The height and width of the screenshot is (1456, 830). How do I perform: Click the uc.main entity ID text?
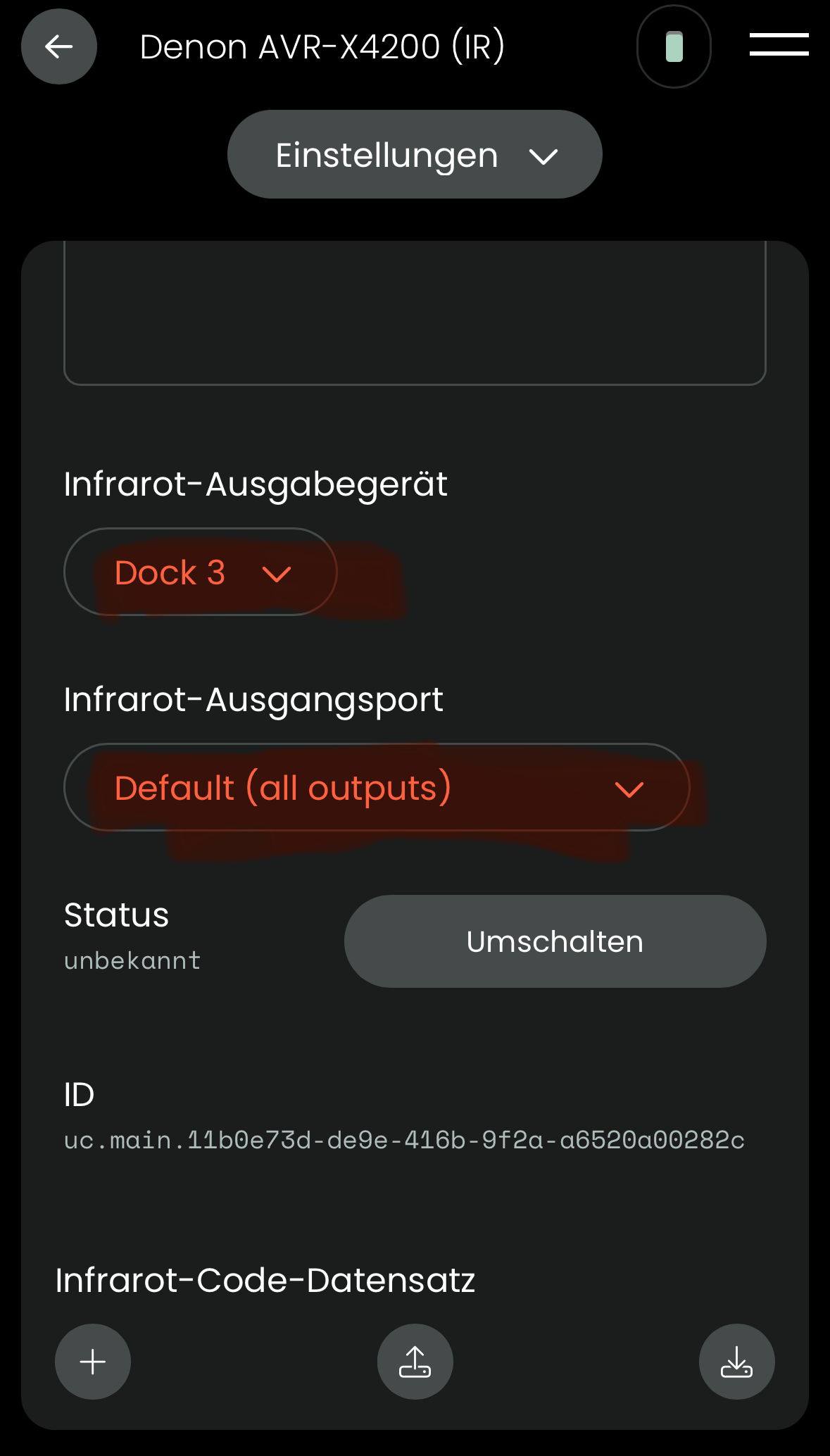(404, 1140)
